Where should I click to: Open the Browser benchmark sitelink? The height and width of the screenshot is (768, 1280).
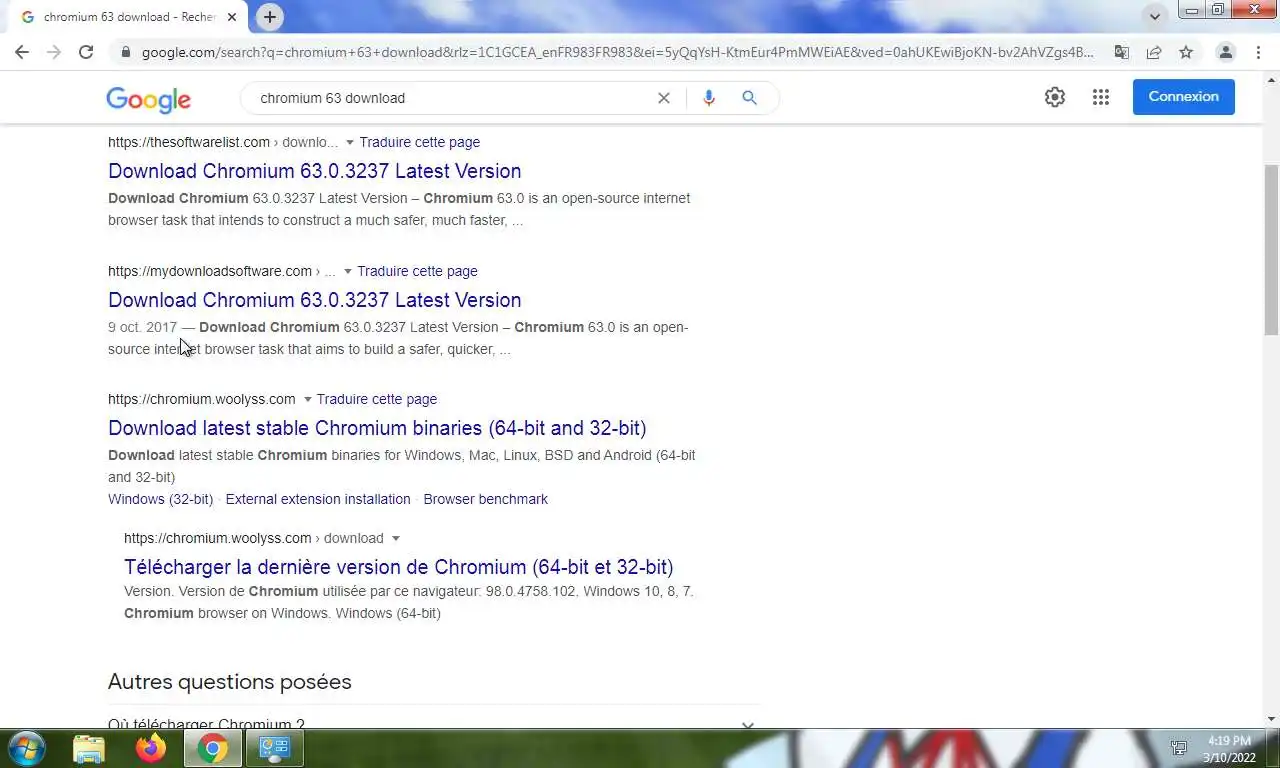[x=486, y=499]
